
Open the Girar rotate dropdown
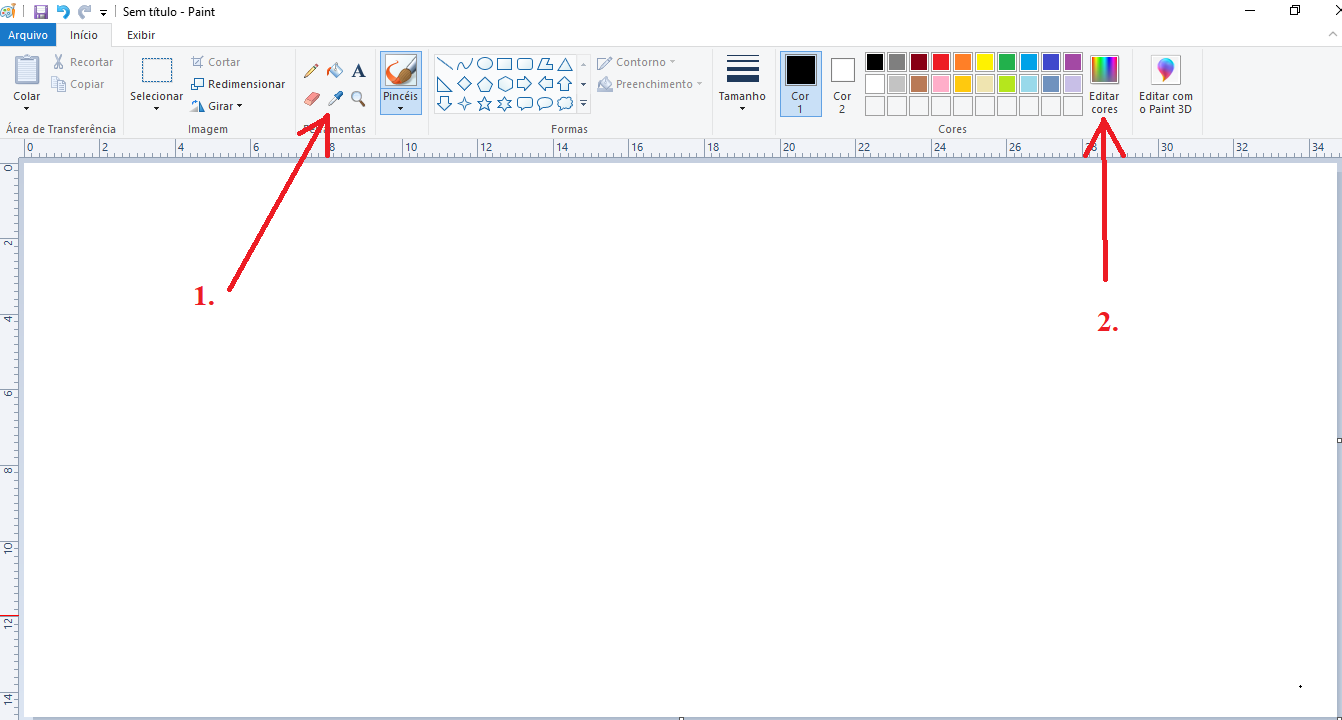[218, 106]
